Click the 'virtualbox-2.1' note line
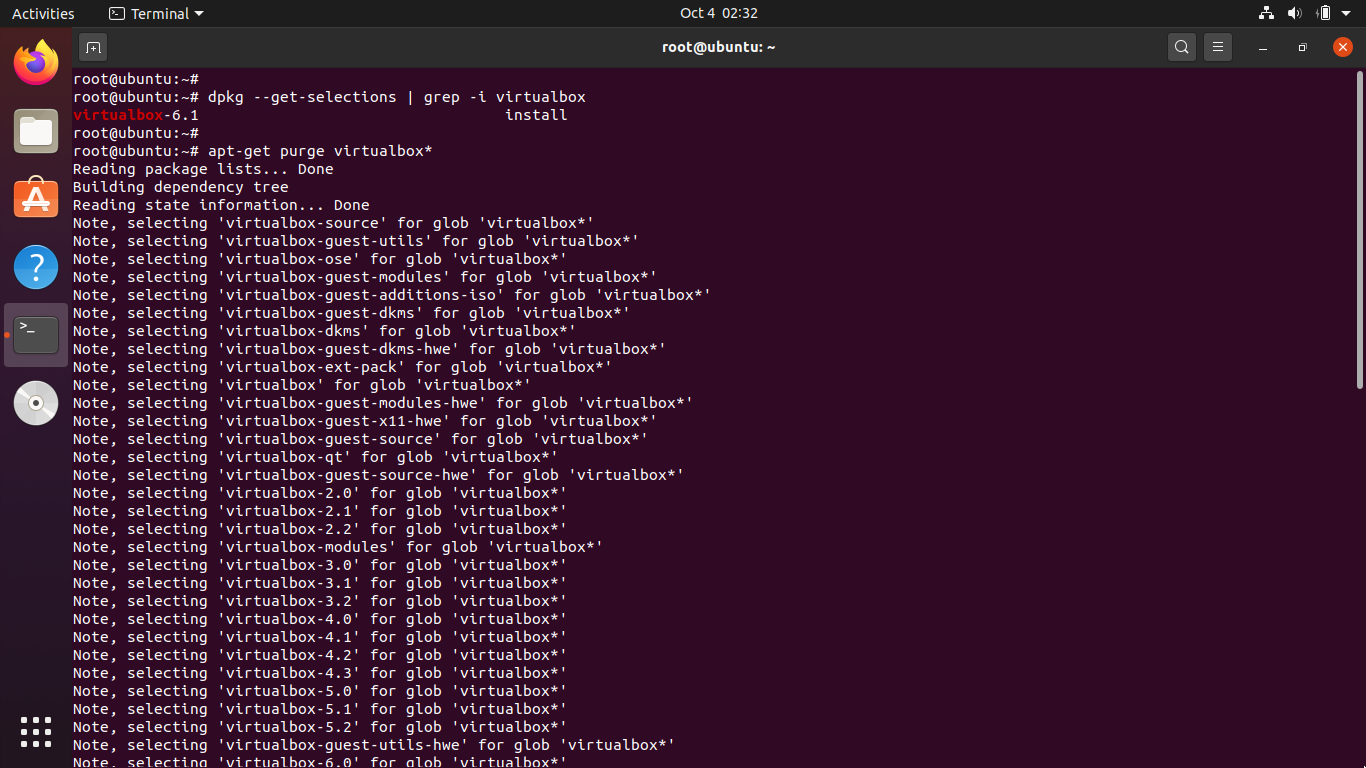 [320, 511]
